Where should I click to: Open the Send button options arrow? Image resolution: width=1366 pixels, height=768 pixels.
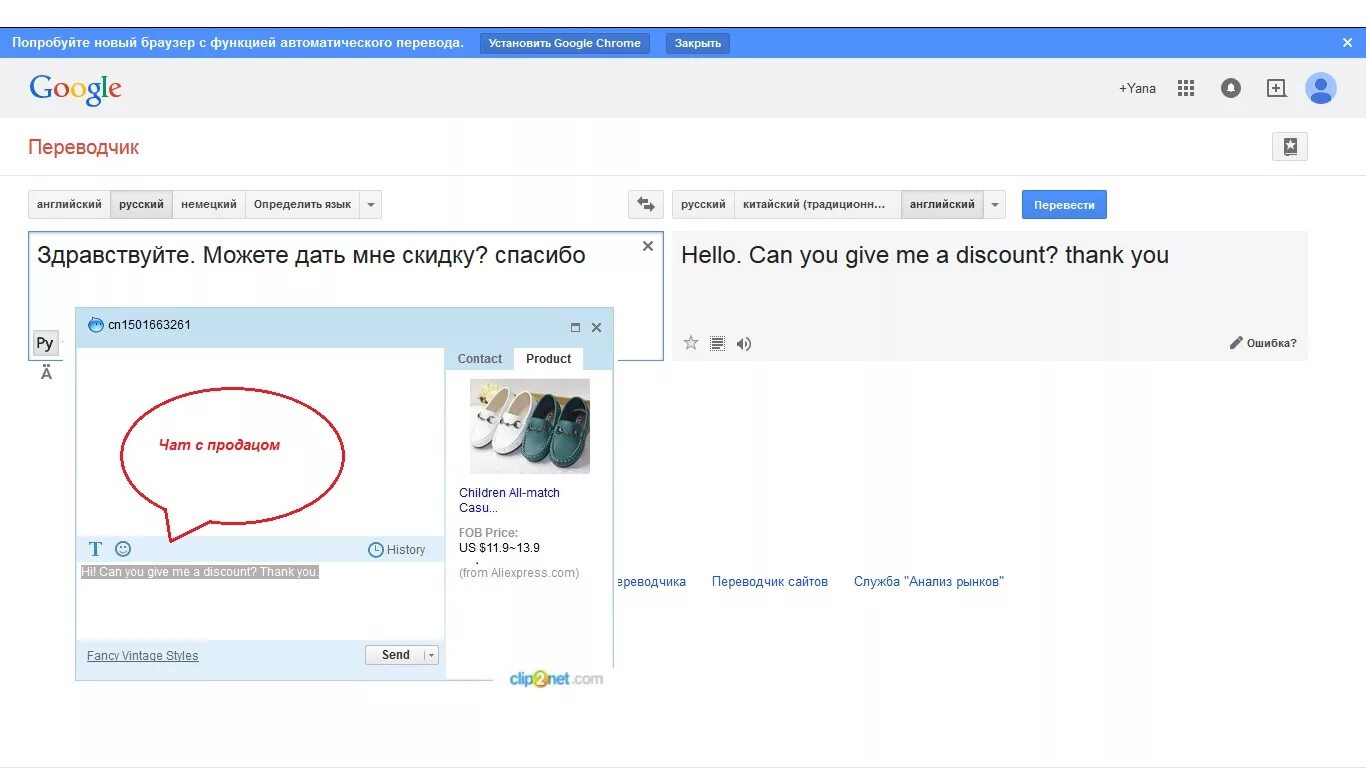pos(431,655)
